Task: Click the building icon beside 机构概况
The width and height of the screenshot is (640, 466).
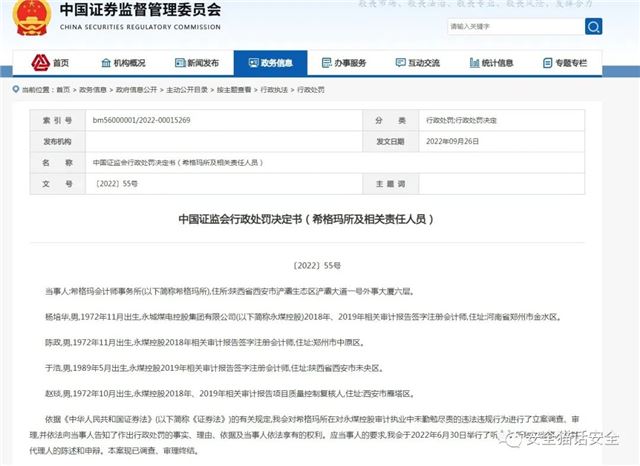Action: (x=106, y=63)
